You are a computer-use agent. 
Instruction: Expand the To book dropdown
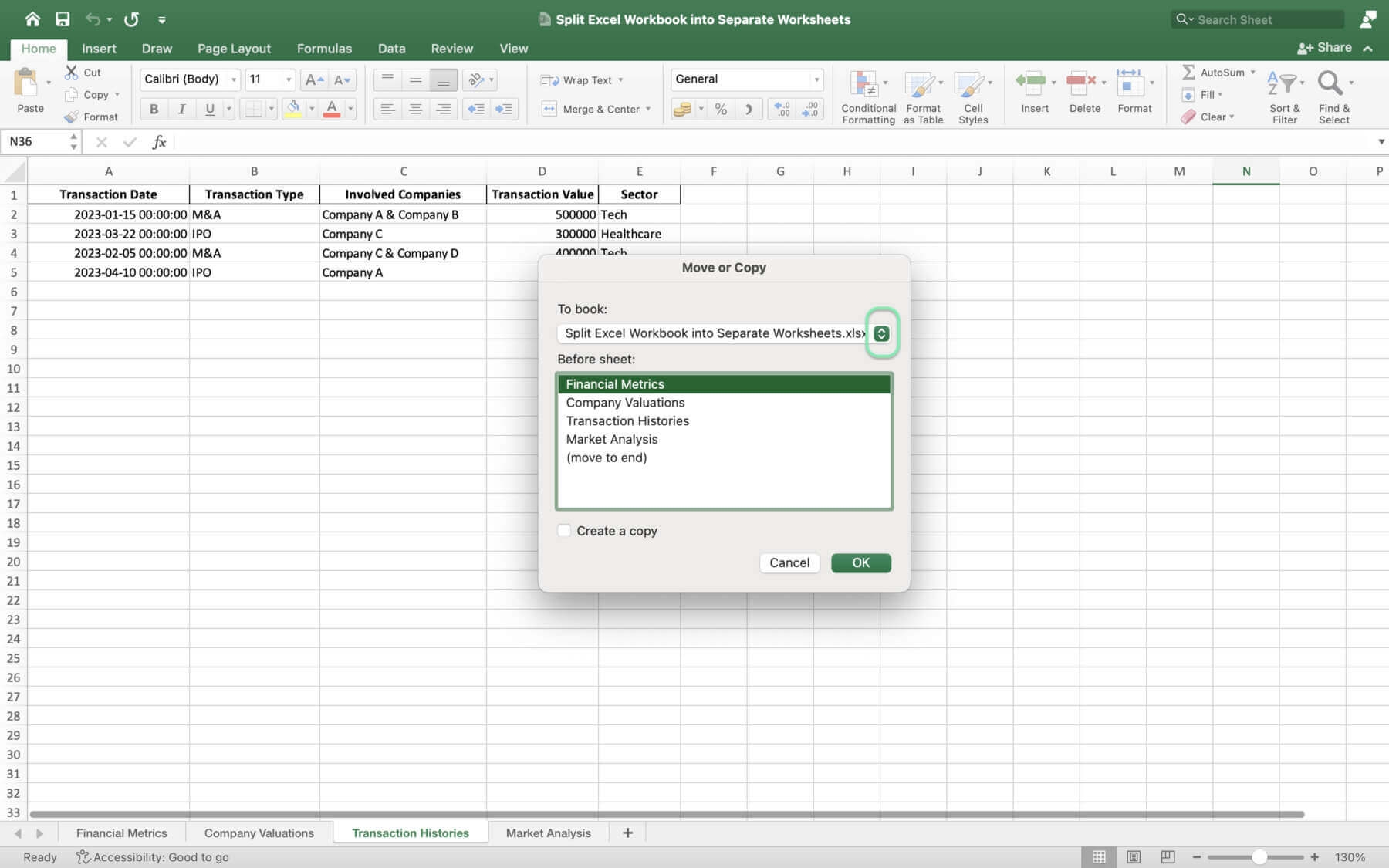pyautogui.click(x=881, y=333)
